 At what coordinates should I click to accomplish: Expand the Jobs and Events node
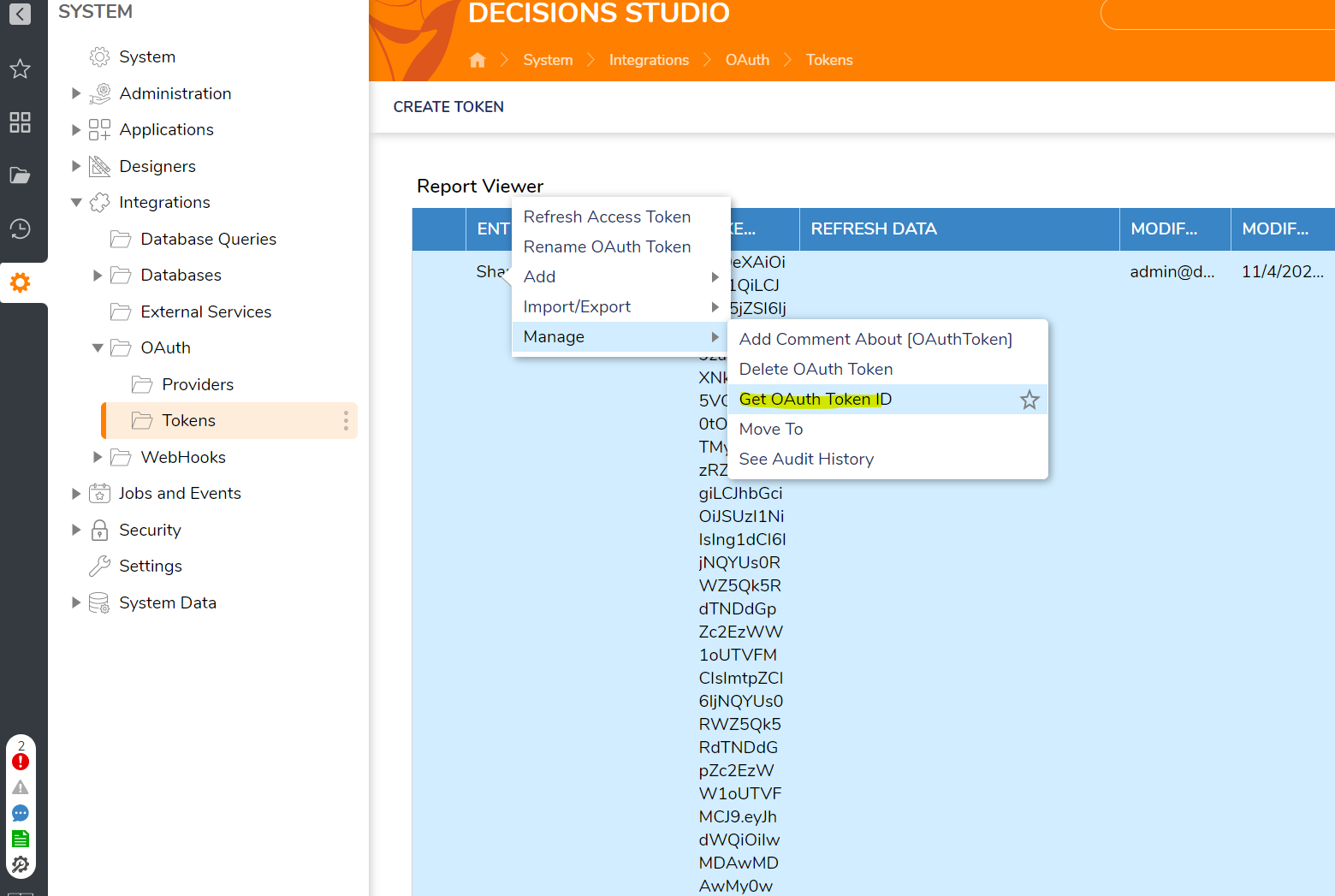[x=76, y=493]
